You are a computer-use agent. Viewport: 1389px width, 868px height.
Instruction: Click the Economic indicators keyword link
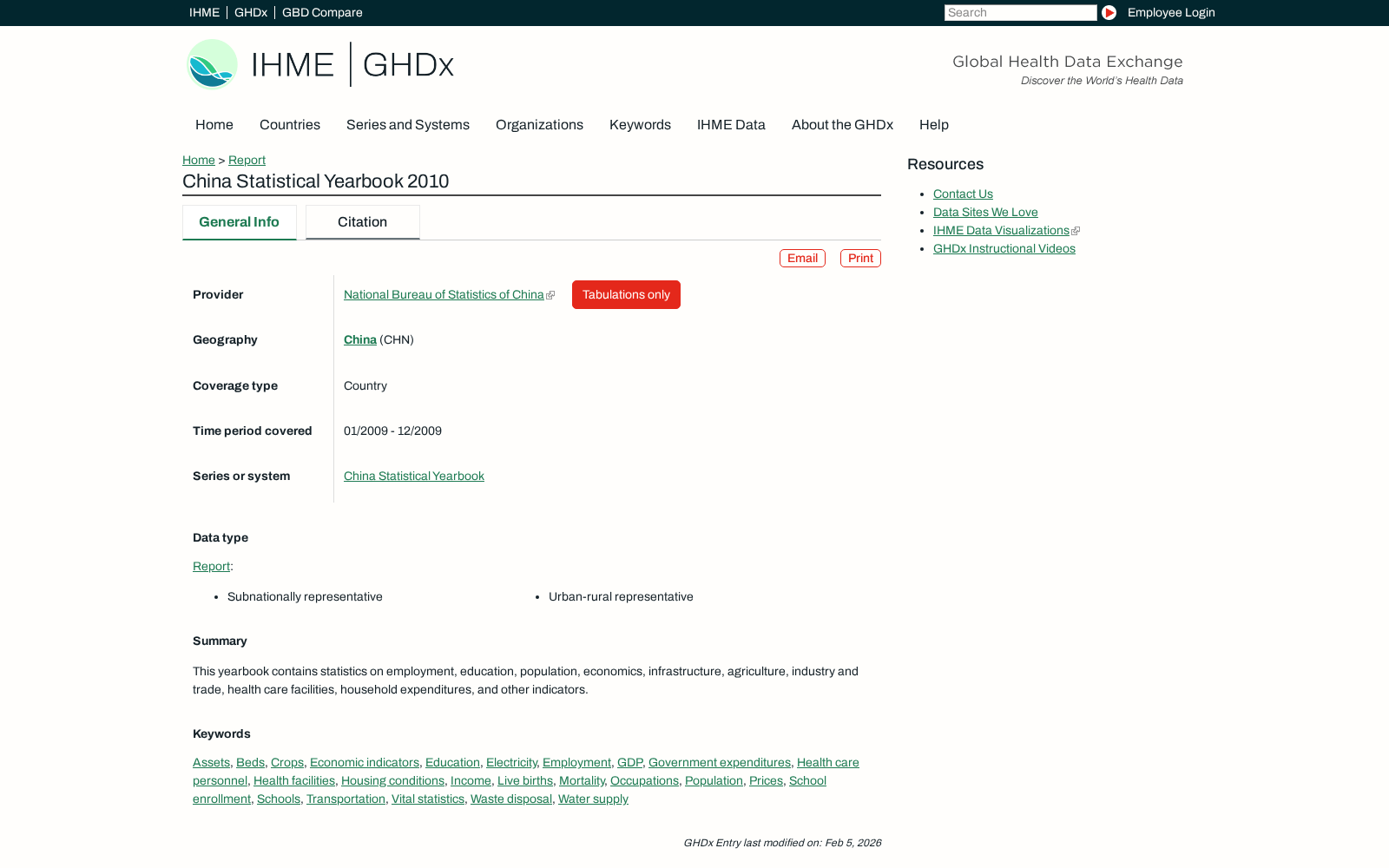(365, 762)
